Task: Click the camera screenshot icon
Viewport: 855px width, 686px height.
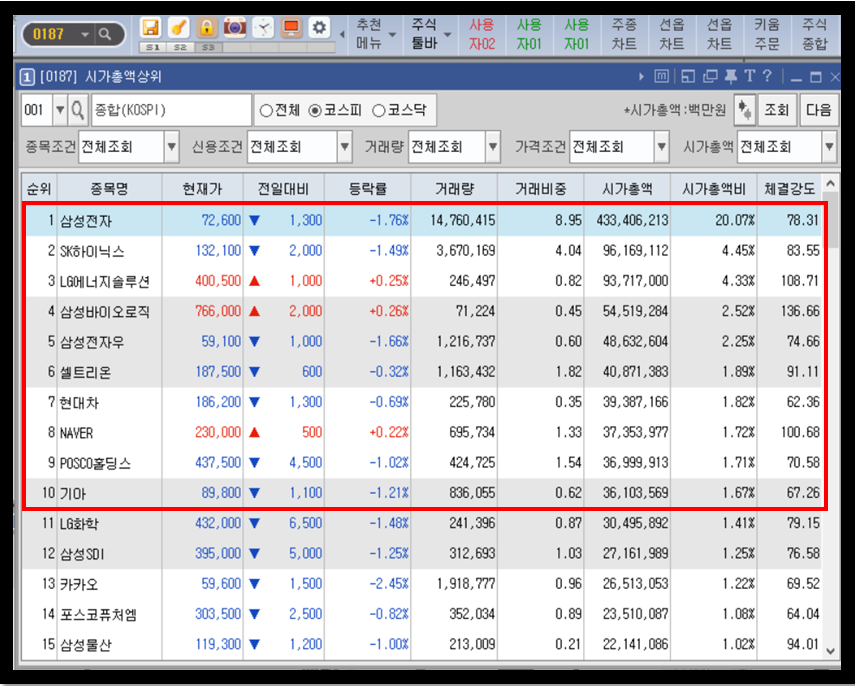Action: pyautogui.click(x=235, y=27)
